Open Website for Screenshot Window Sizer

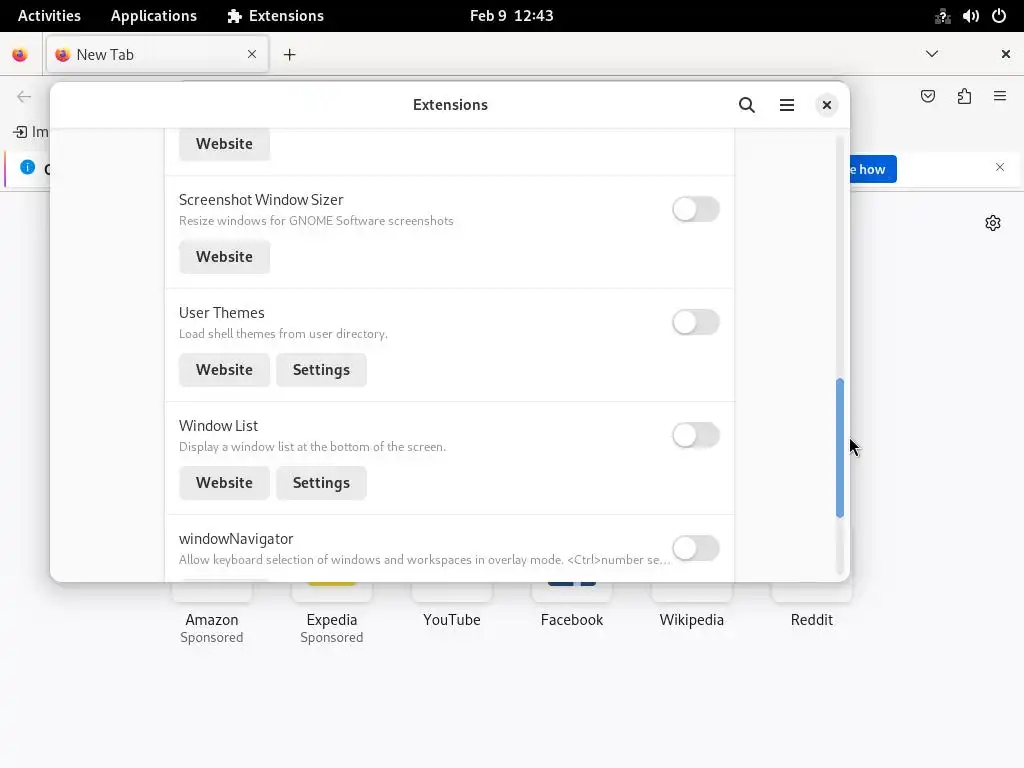pyautogui.click(x=224, y=257)
